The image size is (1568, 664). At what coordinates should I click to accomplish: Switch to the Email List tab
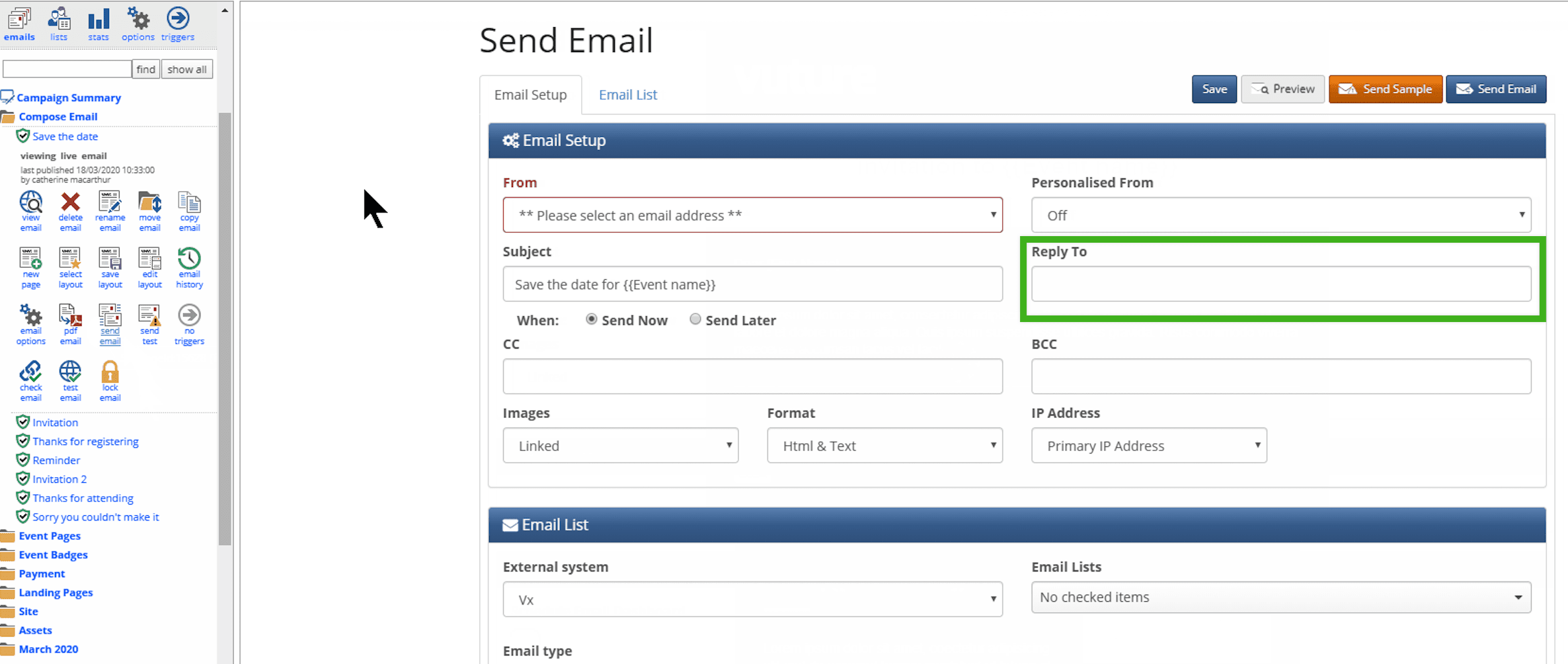click(x=628, y=95)
